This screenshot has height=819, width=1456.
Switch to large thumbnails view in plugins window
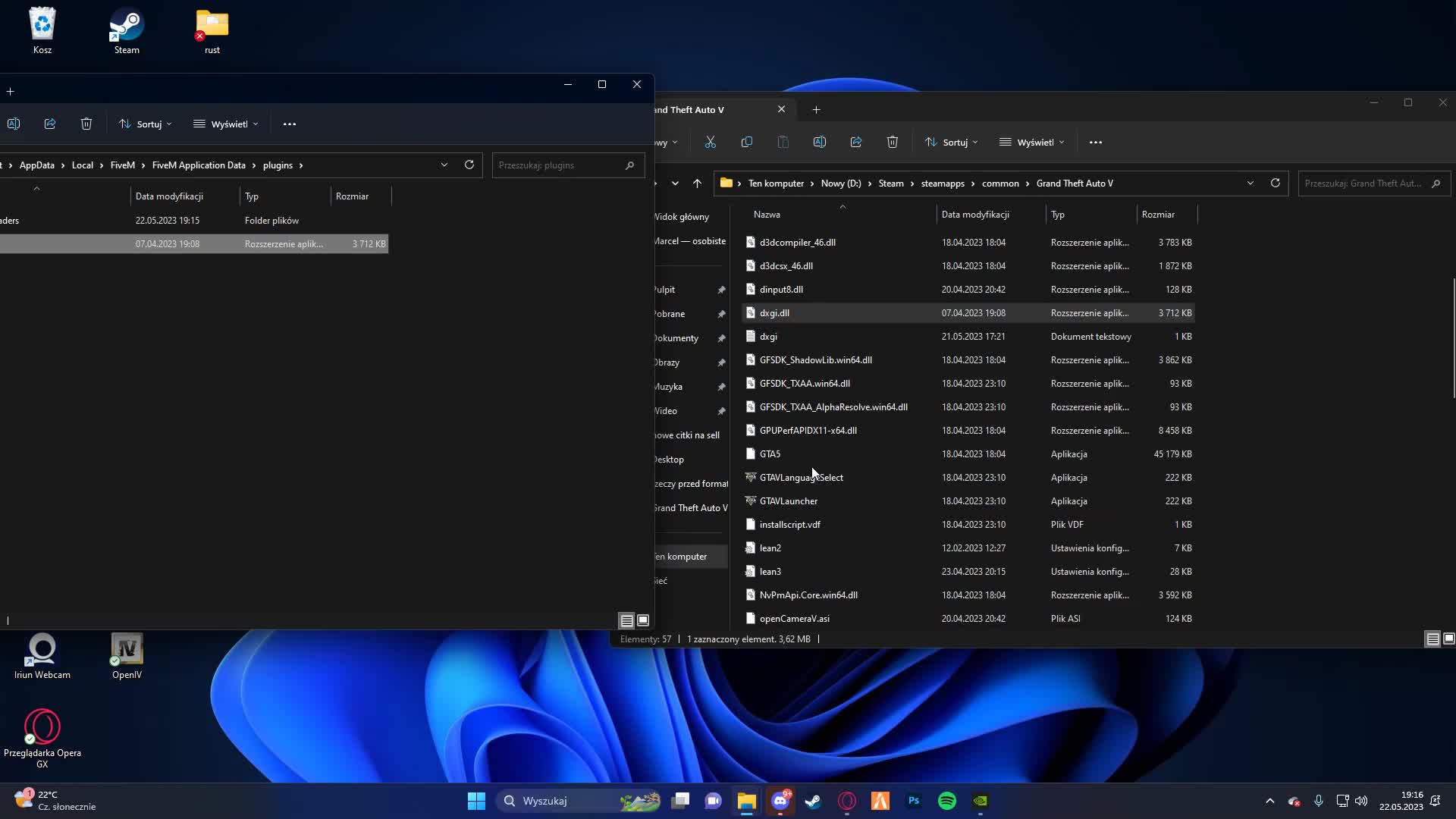pyautogui.click(x=643, y=620)
